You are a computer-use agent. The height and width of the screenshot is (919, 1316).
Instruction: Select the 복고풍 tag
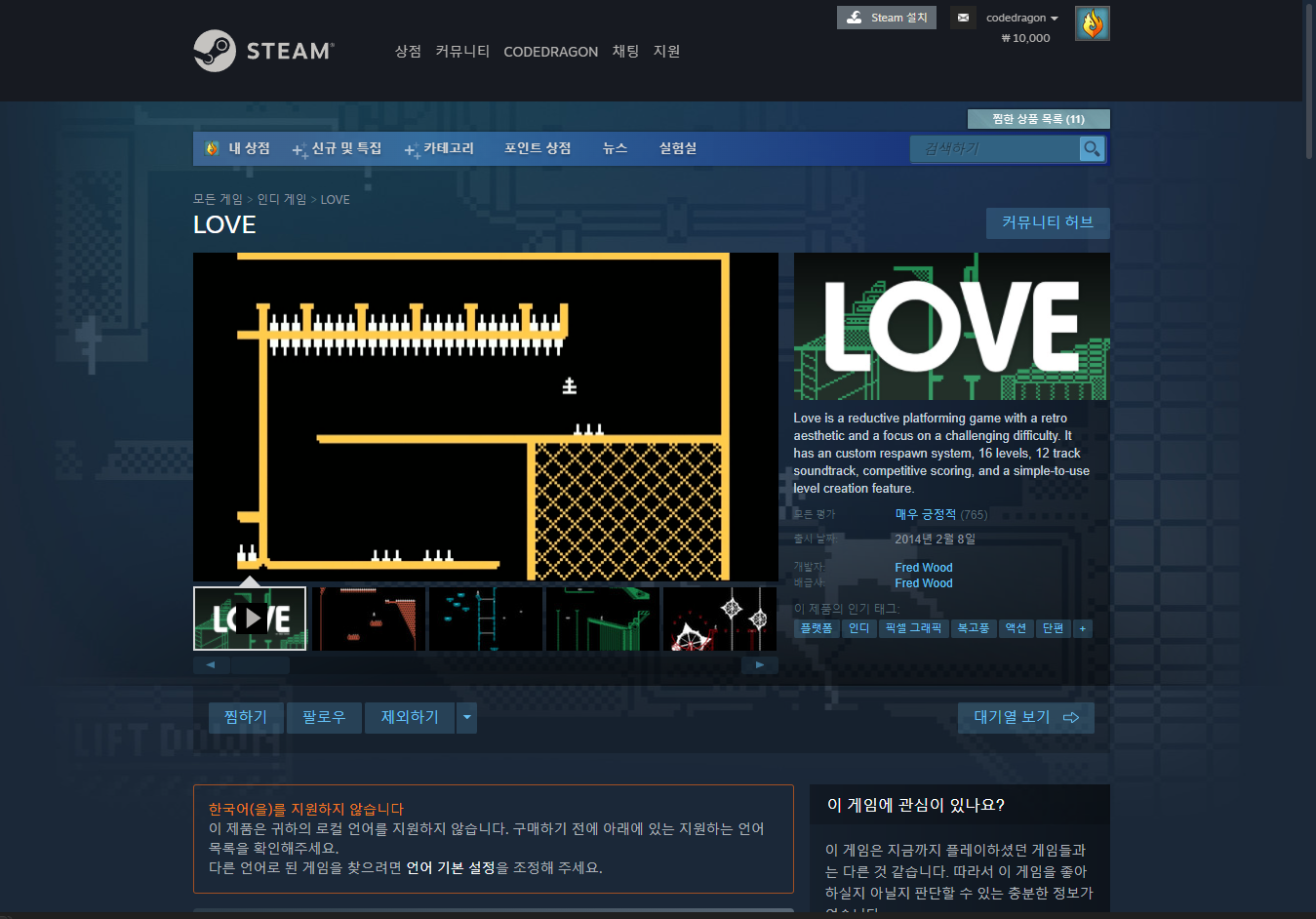pyautogui.click(x=973, y=628)
